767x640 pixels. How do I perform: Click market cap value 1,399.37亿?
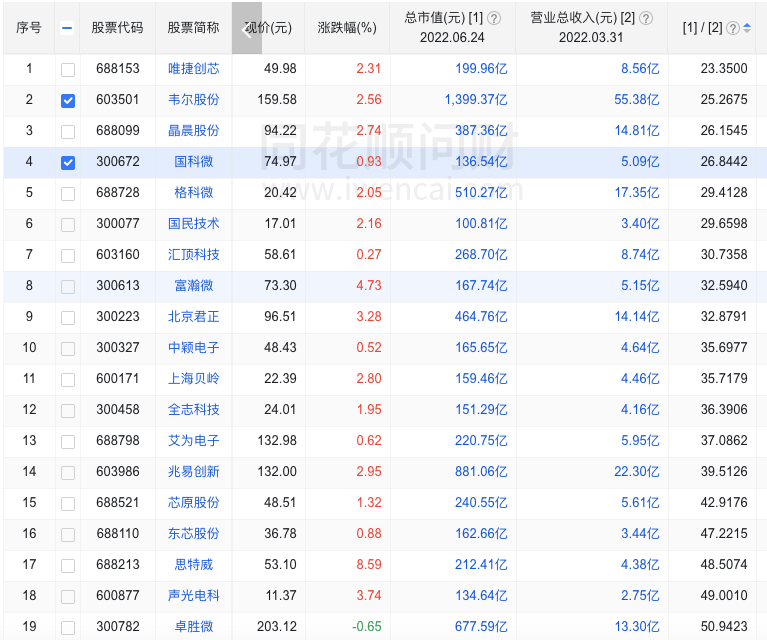476,99
